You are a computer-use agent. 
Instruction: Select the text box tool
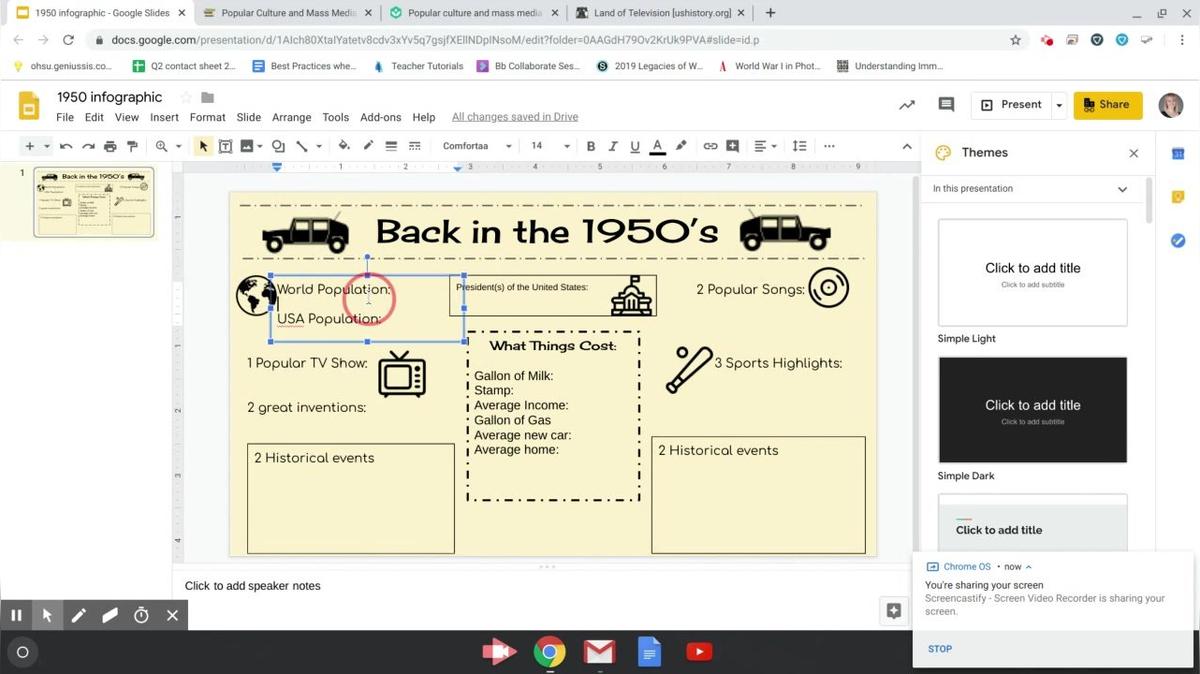click(226, 146)
